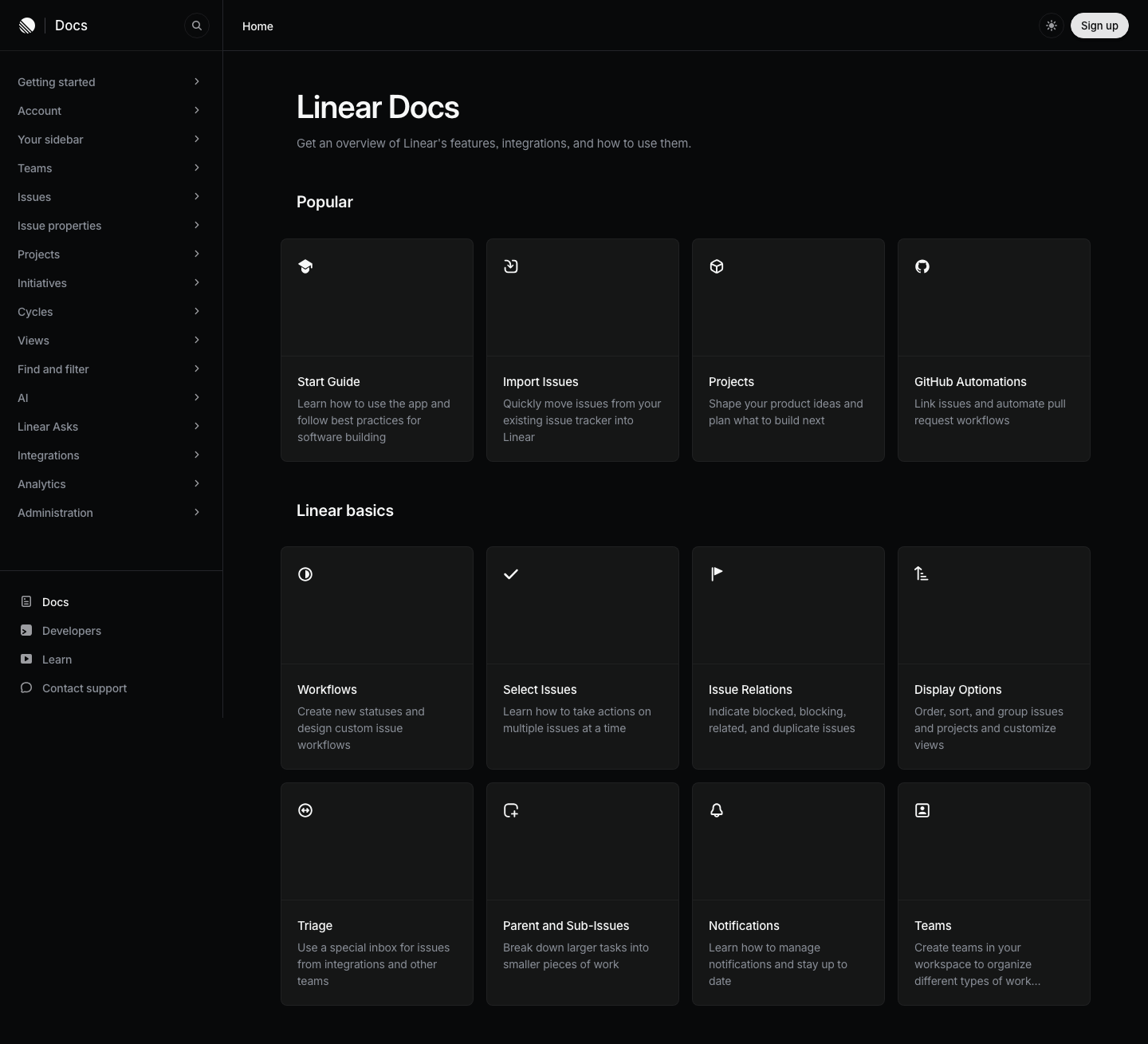Click the Docs document icon in sidebar footer
1148x1044 pixels.
[x=26, y=601]
